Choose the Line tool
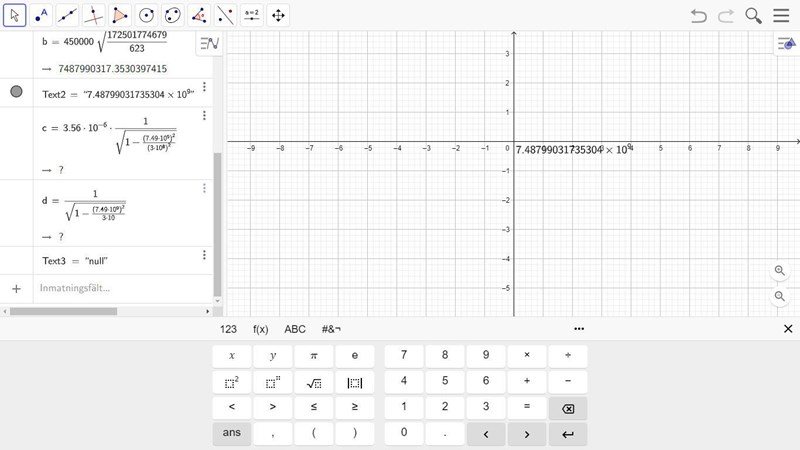This screenshot has width=800, height=450. 67,15
